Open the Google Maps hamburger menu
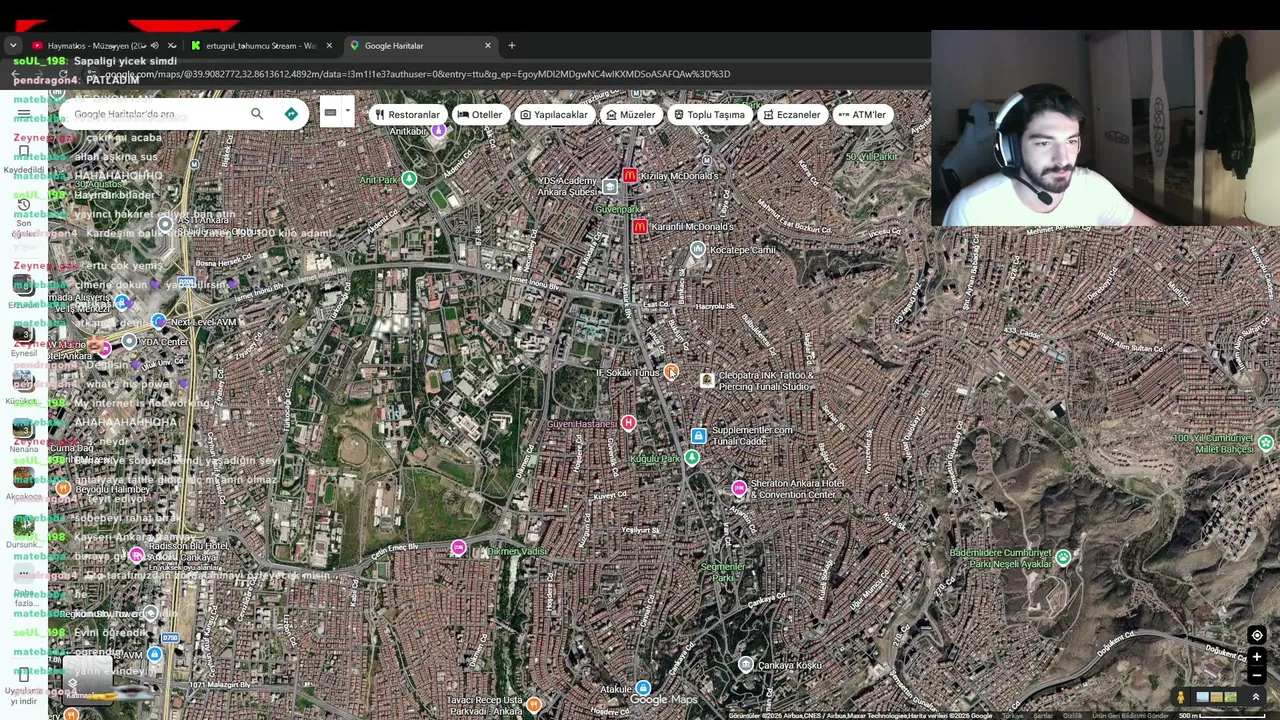Screen dimensions: 1280x720 (x=24, y=114)
